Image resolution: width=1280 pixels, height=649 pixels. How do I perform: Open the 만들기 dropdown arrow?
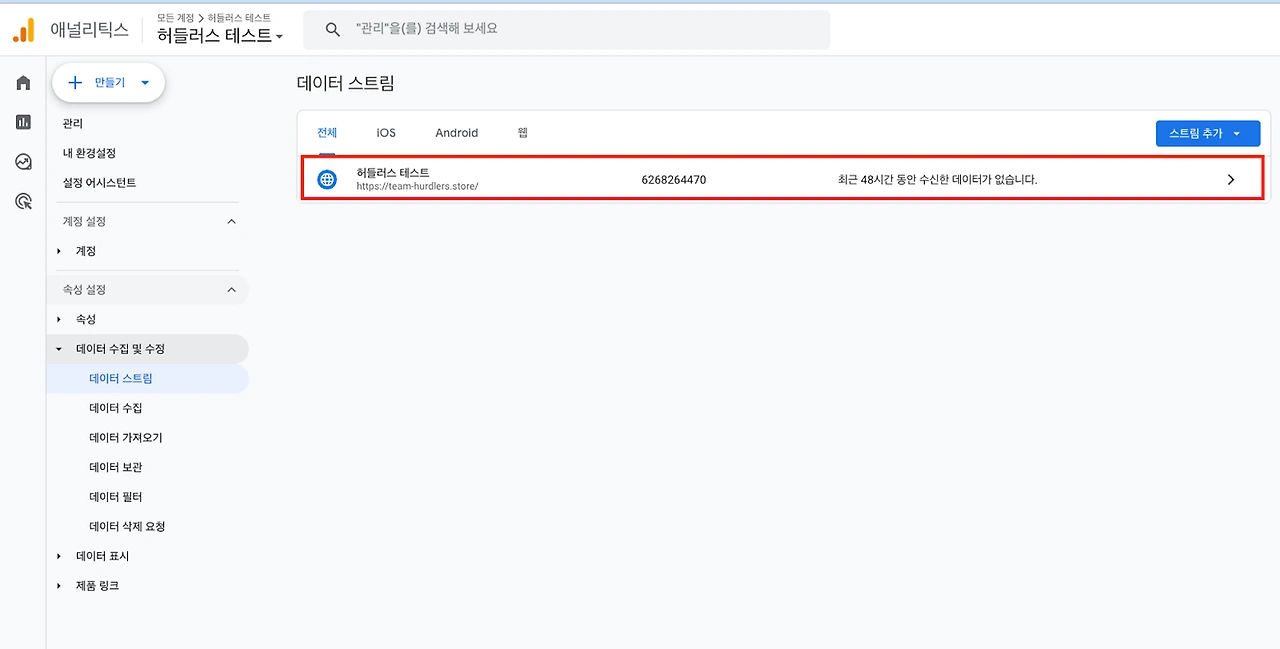click(x=145, y=83)
